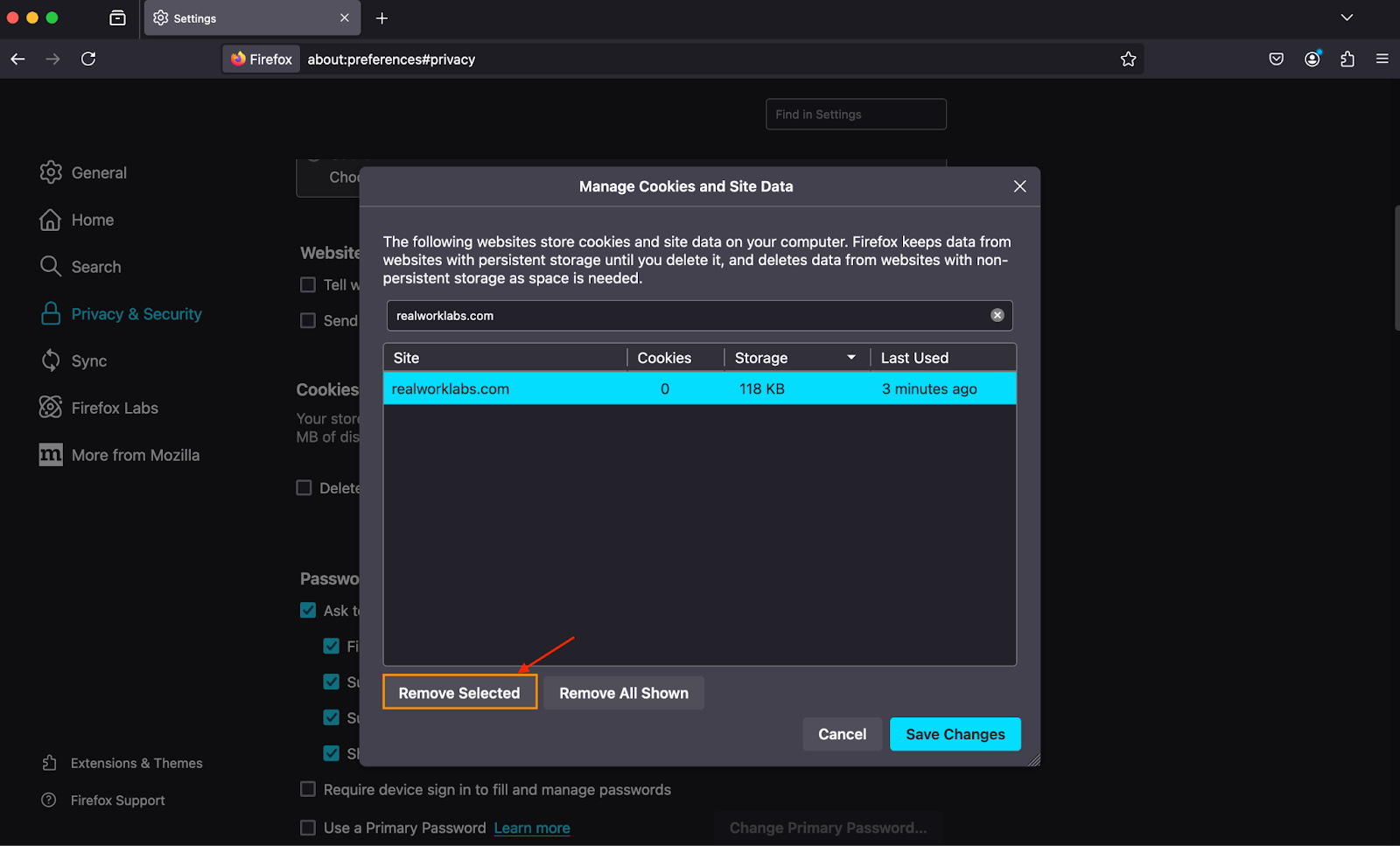Clear the cookie search field text
The width and height of the screenshot is (1400, 846).
997,315
